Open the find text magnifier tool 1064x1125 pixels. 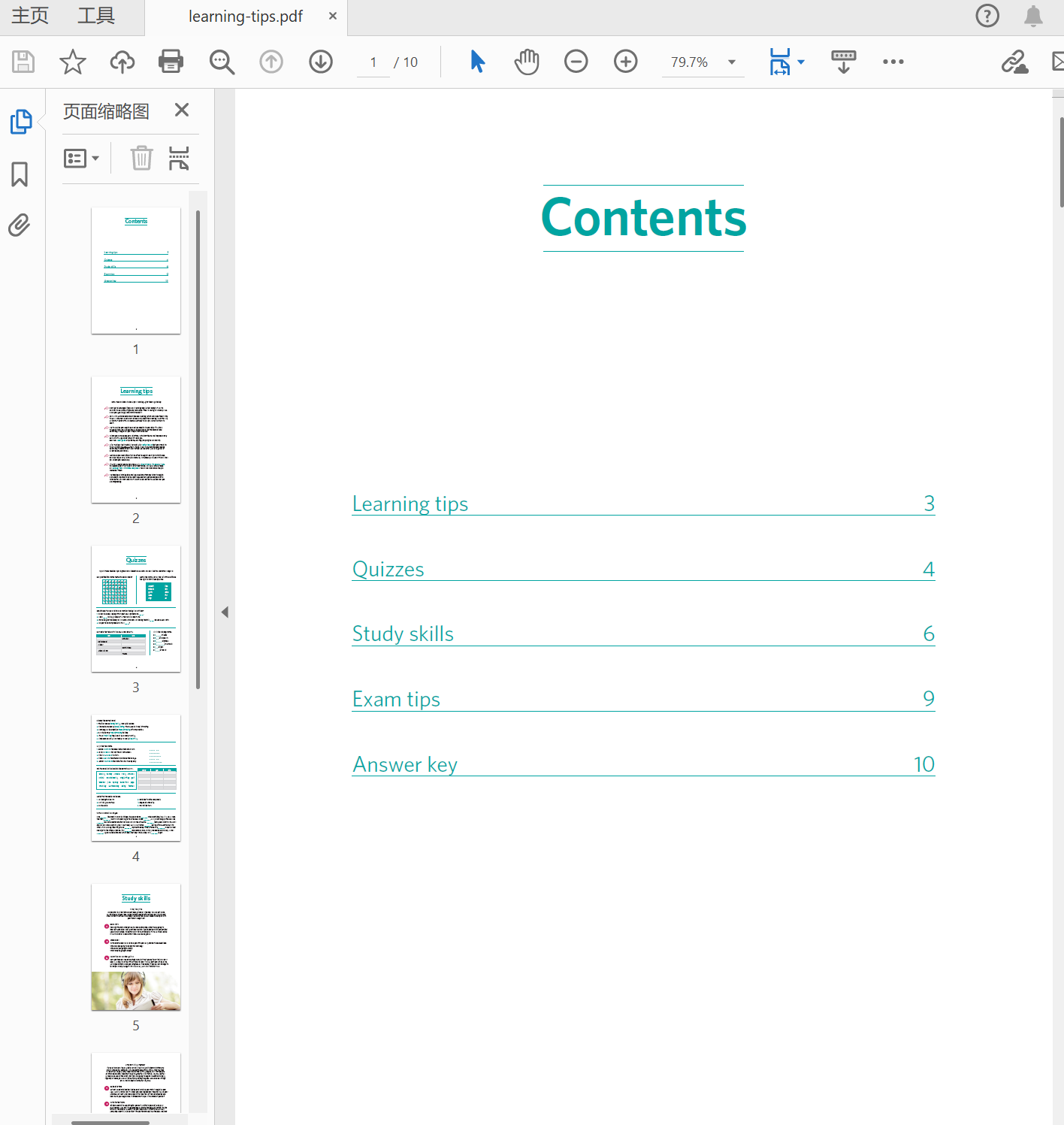[222, 62]
